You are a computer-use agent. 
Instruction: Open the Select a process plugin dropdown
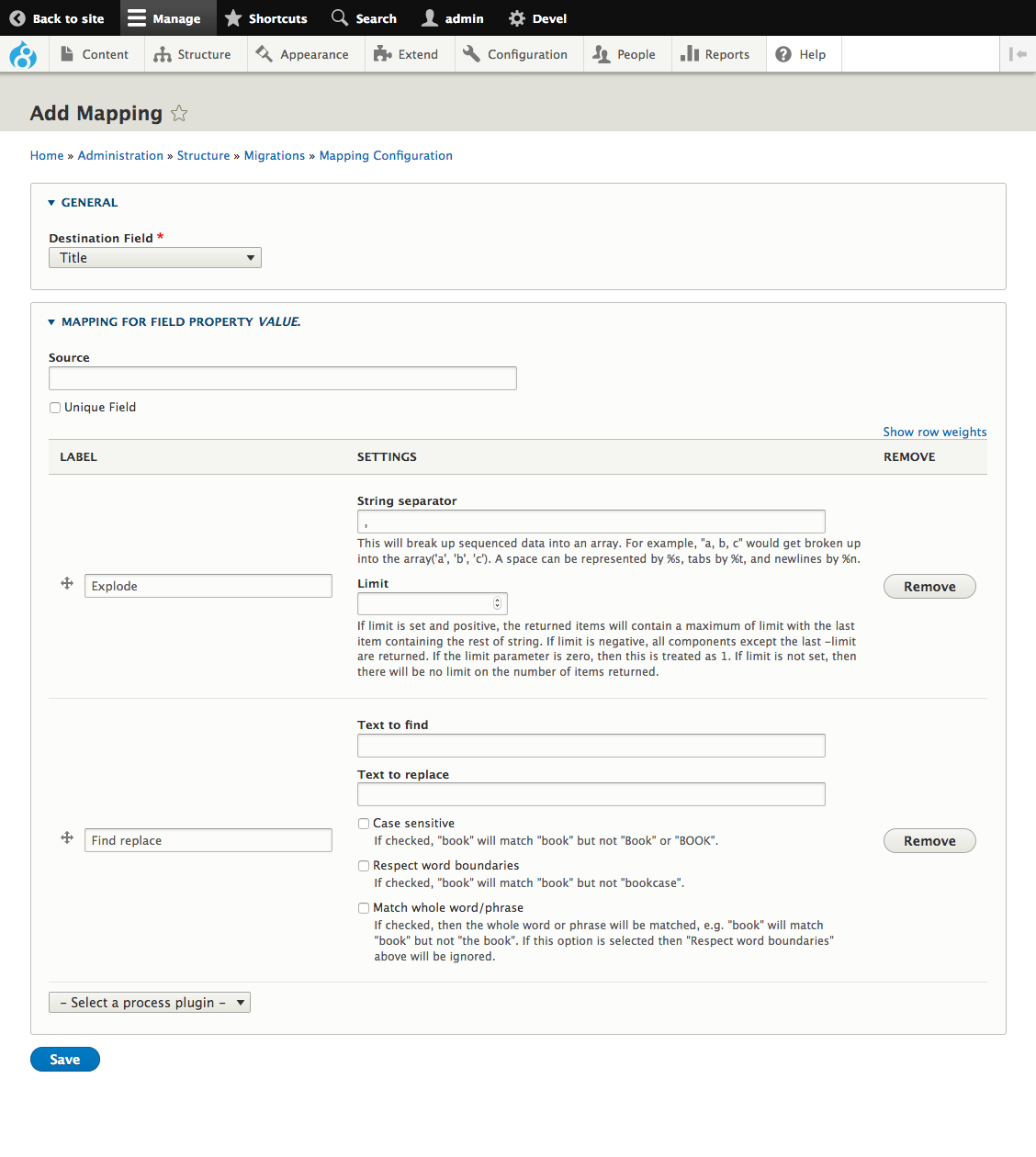click(149, 1002)
